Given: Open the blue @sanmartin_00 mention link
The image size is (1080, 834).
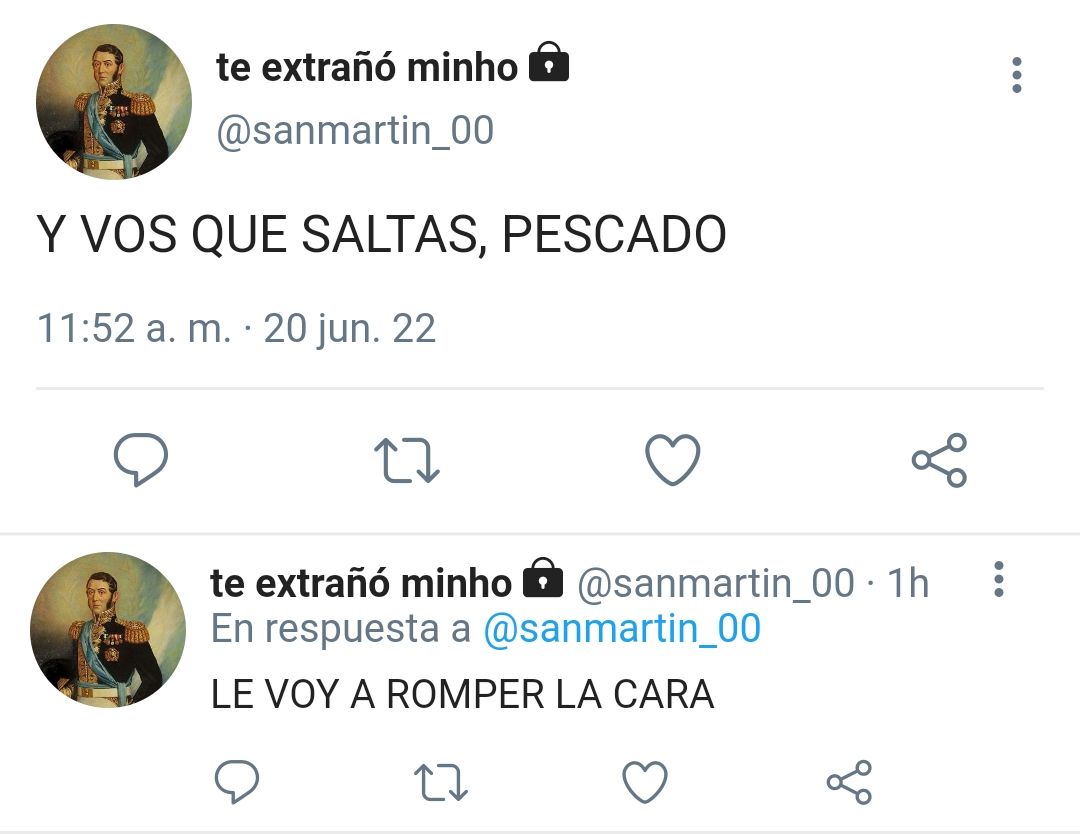Looking at the screenshot, I should click(x=622, y=628).
